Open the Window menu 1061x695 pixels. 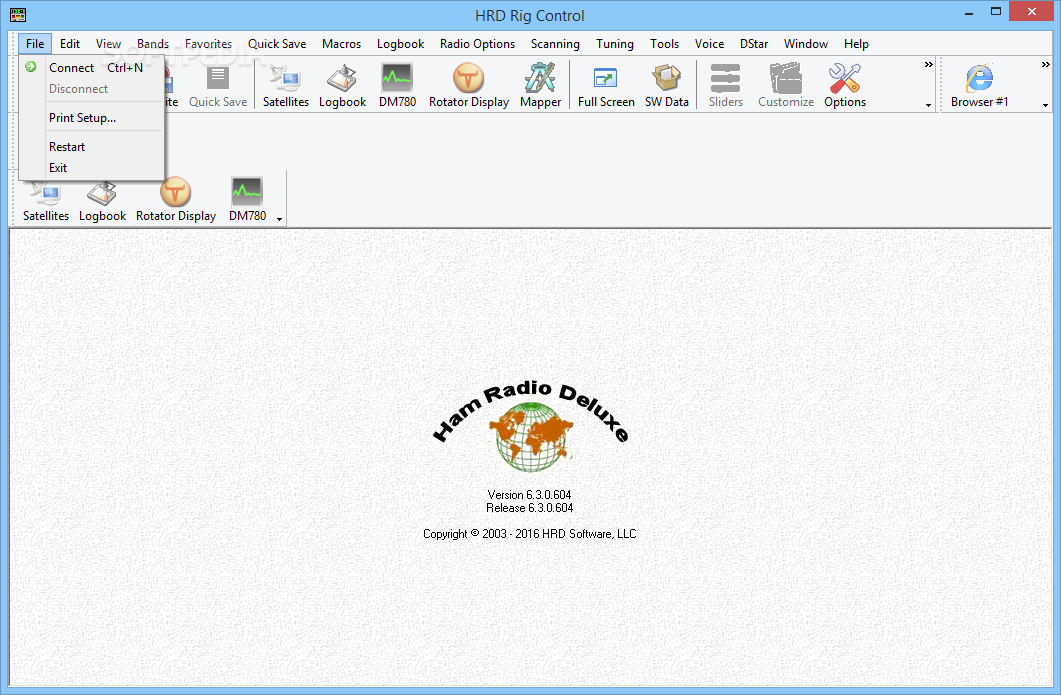coord(806,44)
